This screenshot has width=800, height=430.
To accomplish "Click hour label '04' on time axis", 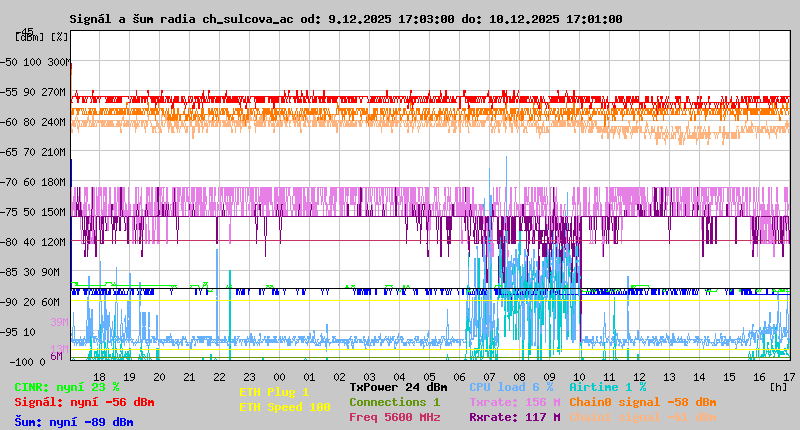I will click(x=399, y=377).
